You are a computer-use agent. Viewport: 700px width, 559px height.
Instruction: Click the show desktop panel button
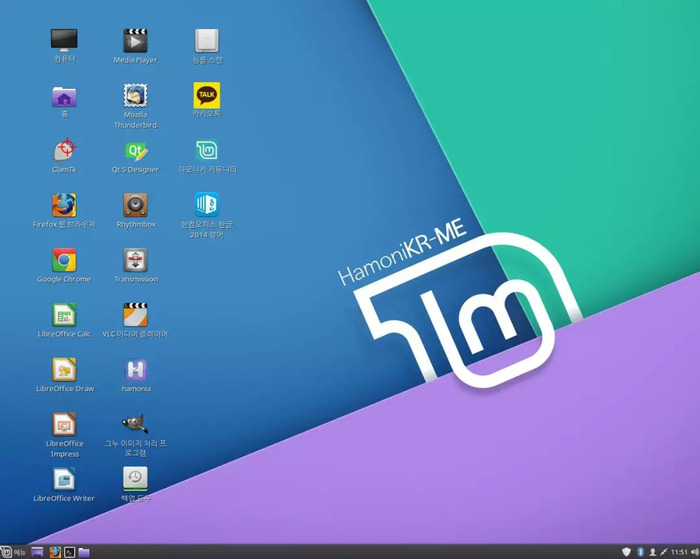click(x=37, y=552)
